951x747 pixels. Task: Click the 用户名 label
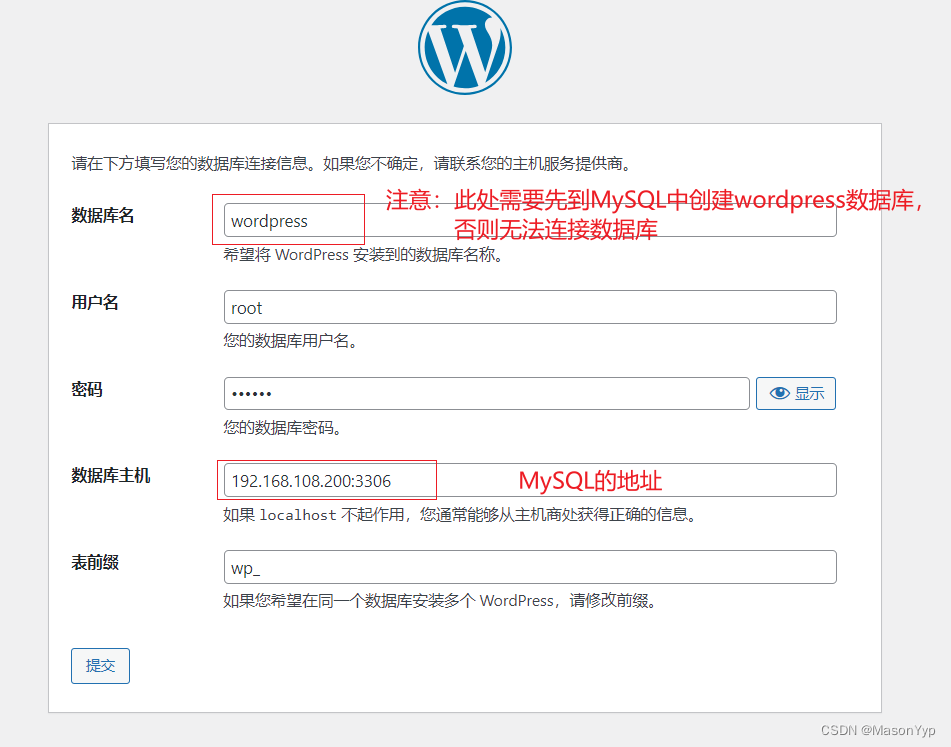(95, 302)
